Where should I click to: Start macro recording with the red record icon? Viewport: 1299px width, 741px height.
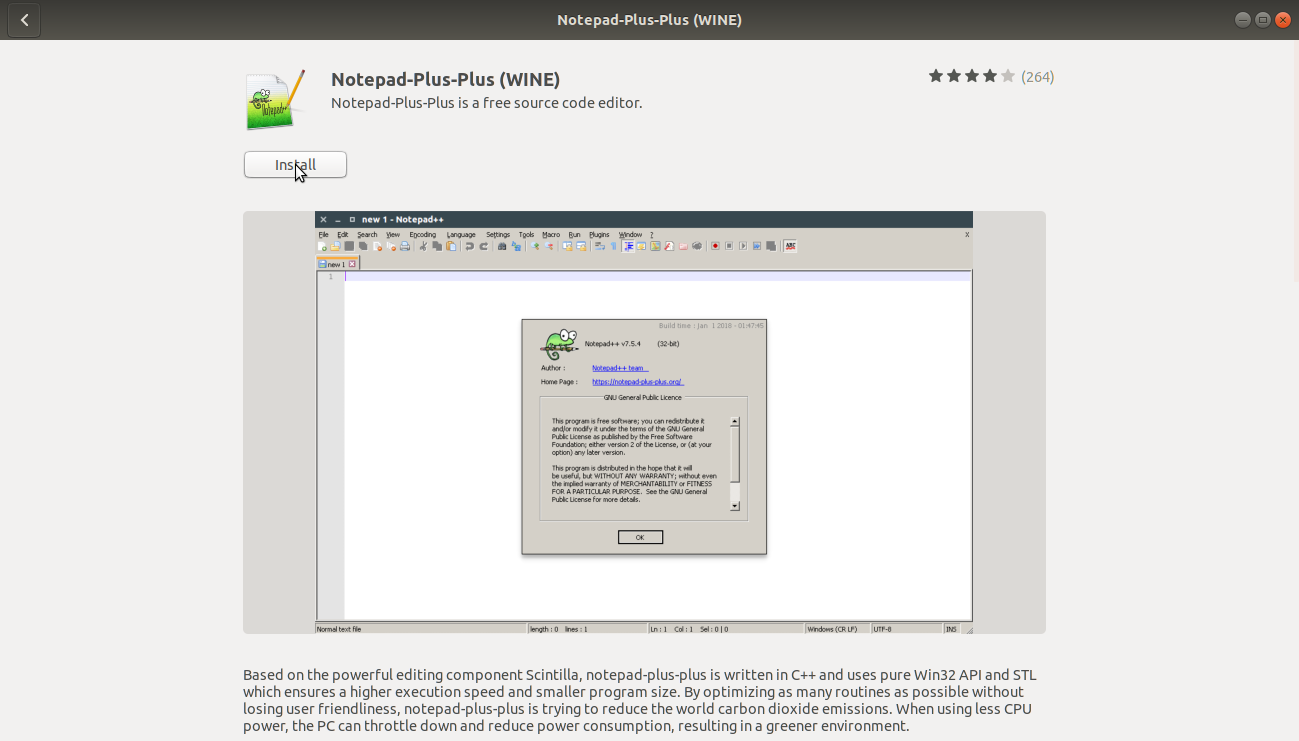point(715,245)
